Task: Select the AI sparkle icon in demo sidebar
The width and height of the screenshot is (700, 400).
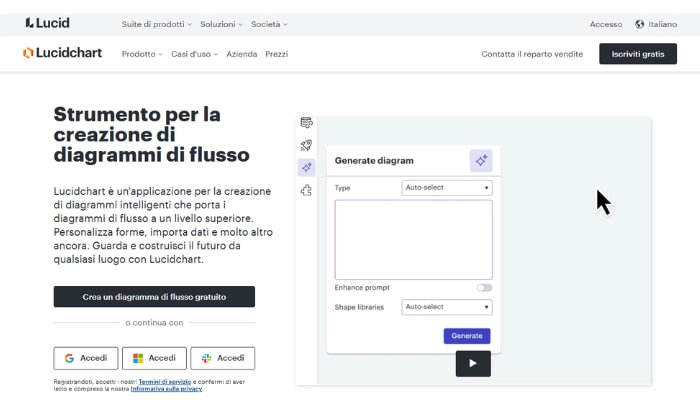Action: coord(306,167)
